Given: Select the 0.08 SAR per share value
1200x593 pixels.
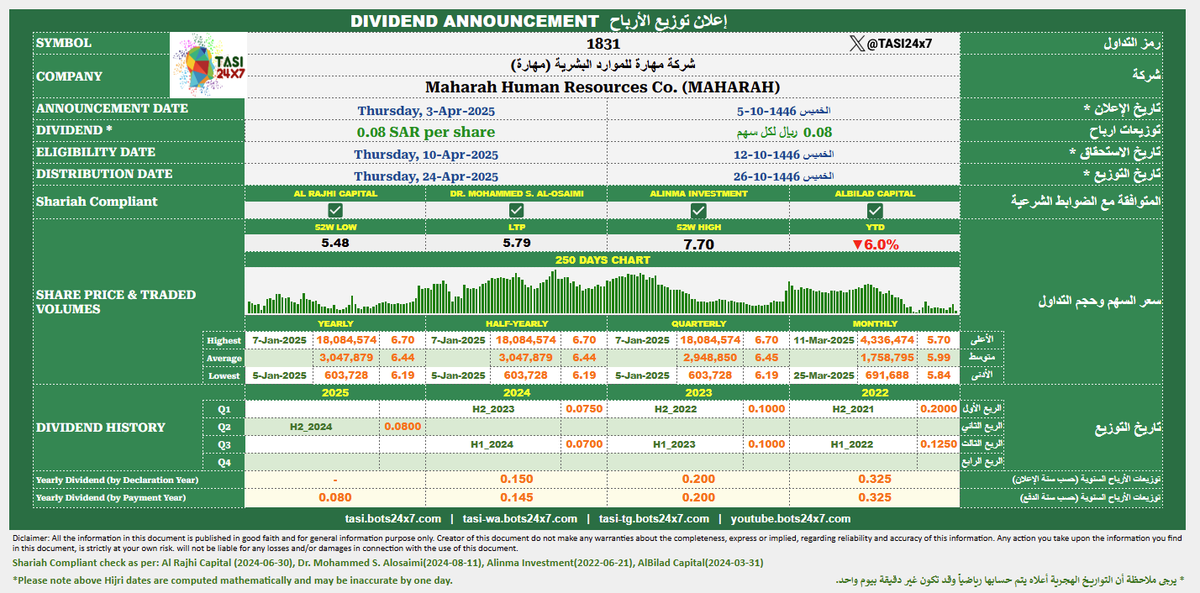Looking at the screenshot, I should tap(425, 131).
